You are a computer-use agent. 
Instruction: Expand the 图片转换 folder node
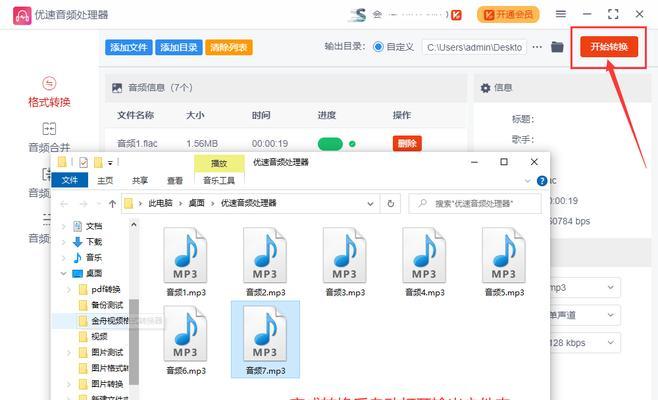pos(69,384)
